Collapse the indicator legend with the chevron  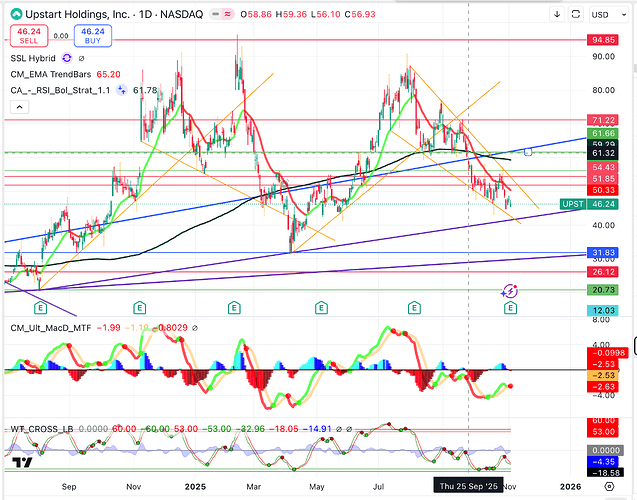tap(20, 107)
